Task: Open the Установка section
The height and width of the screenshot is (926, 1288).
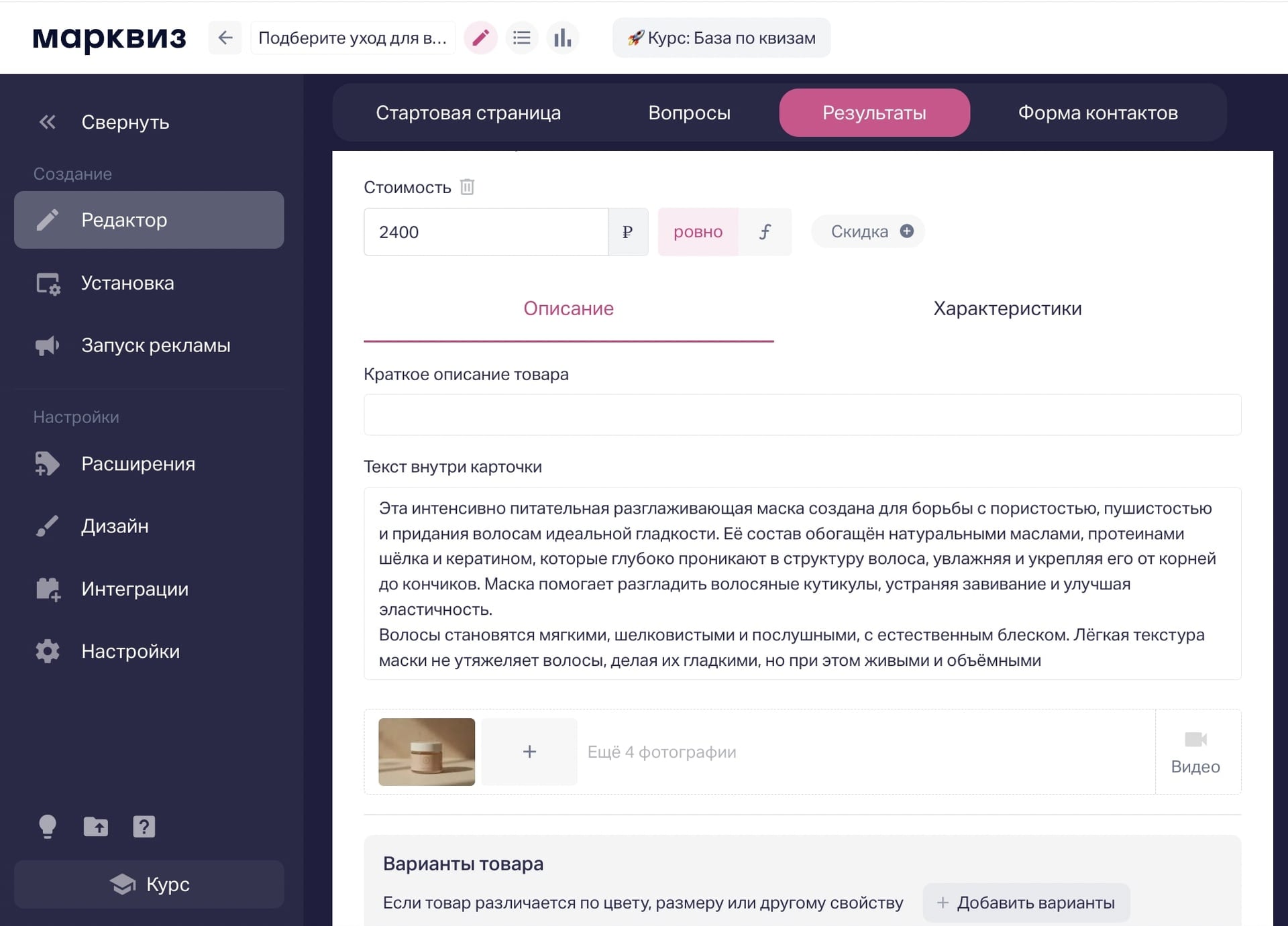Action: (x=127, y=282)
